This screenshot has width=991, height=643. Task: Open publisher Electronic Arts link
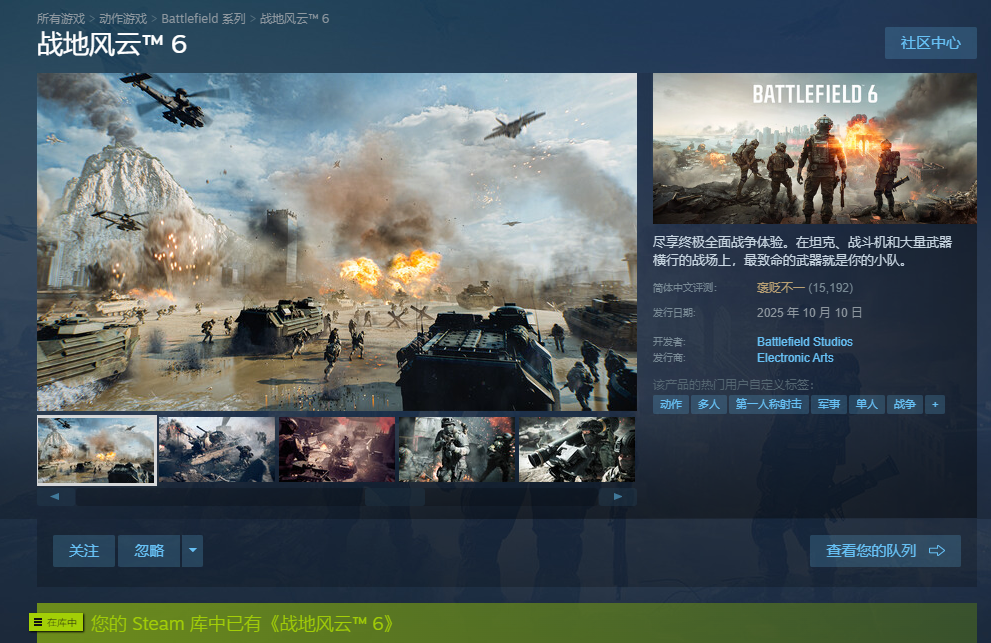795,358
